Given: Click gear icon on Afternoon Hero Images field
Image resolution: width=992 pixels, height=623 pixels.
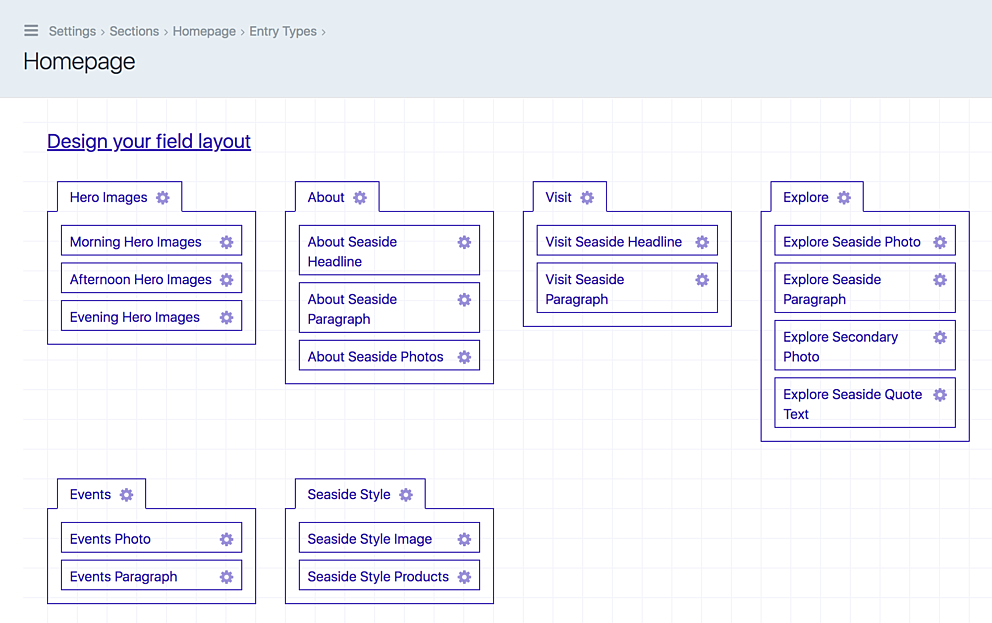Looking at the screenshot, I should (x=226, y=280).
